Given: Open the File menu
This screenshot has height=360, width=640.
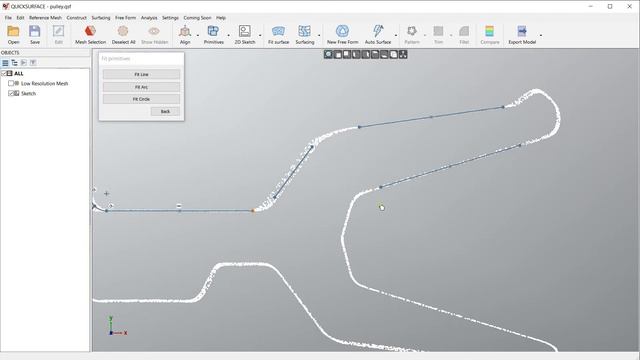Looking at the screenshot, I should click(x=8, y=18).
